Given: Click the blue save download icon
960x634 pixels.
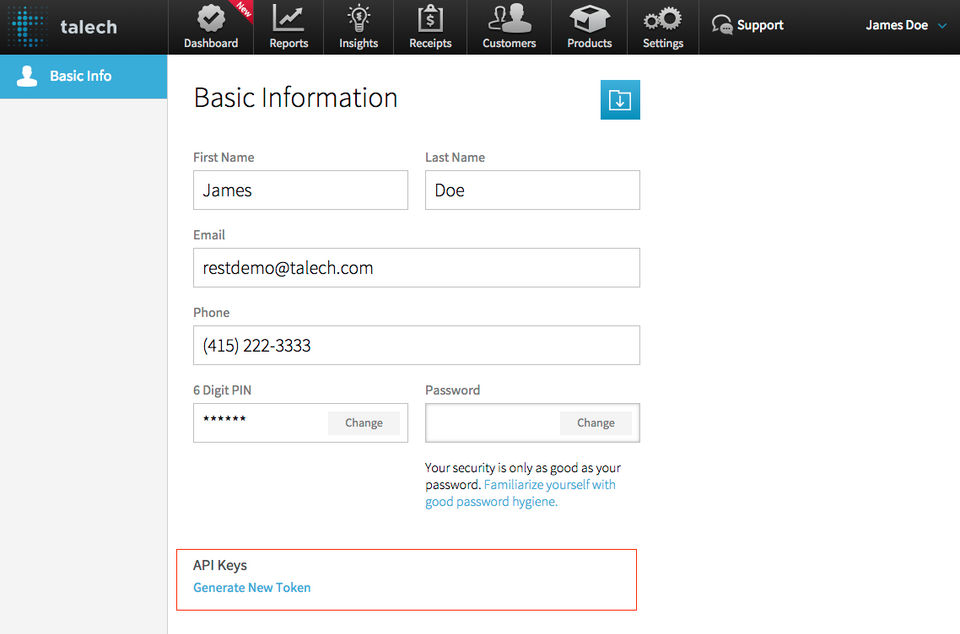Looking at the screenshot, I should coord(620,100).
